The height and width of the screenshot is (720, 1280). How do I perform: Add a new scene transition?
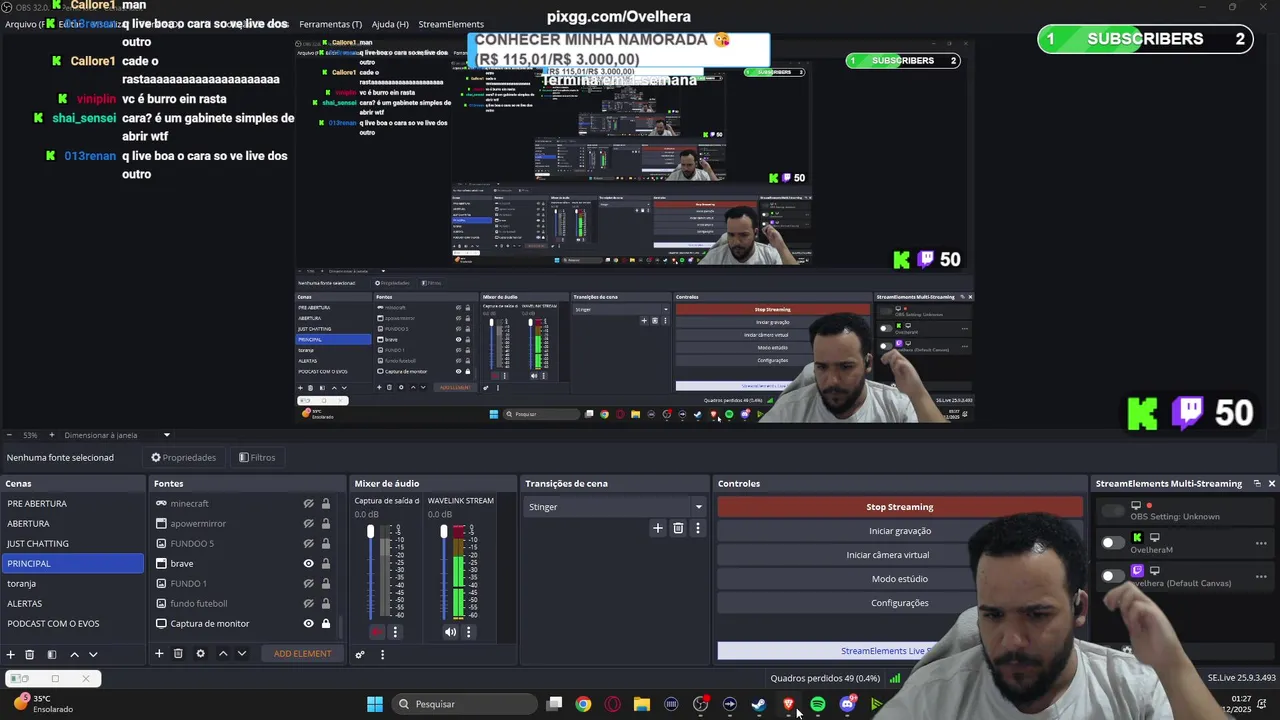tap(657, 528)
